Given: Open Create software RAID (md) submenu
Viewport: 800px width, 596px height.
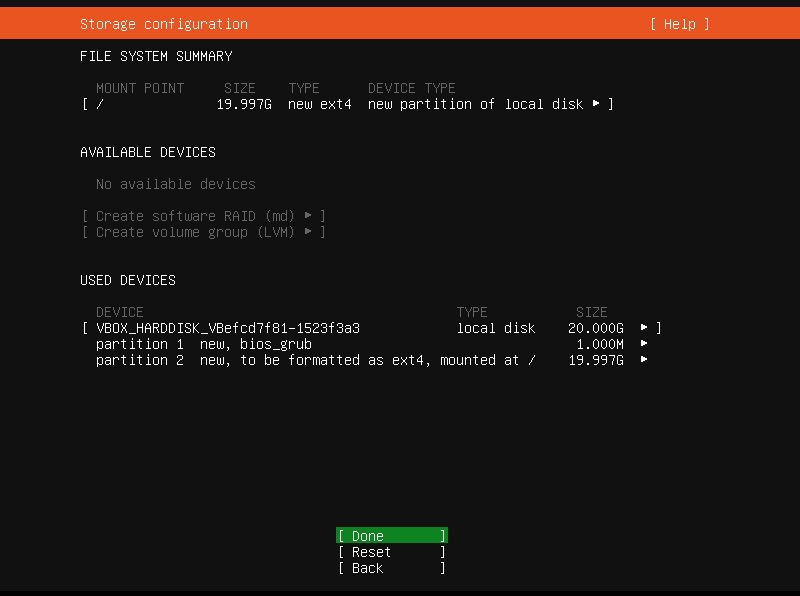Looking at the screenshot, I should [203, 216].
